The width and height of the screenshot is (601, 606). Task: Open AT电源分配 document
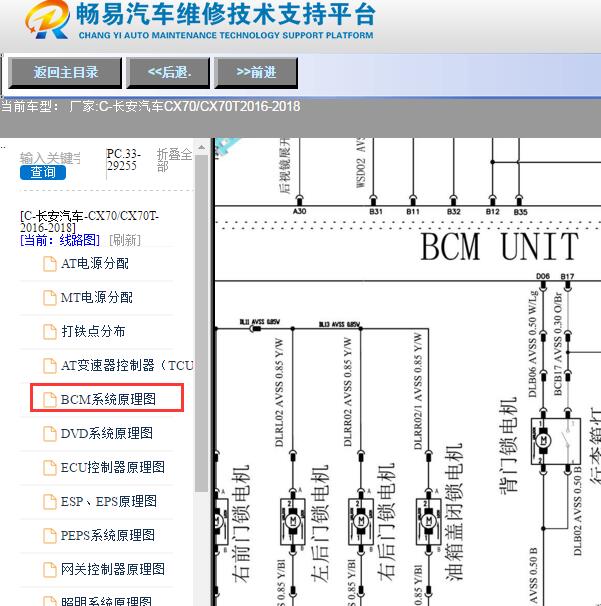95,264
